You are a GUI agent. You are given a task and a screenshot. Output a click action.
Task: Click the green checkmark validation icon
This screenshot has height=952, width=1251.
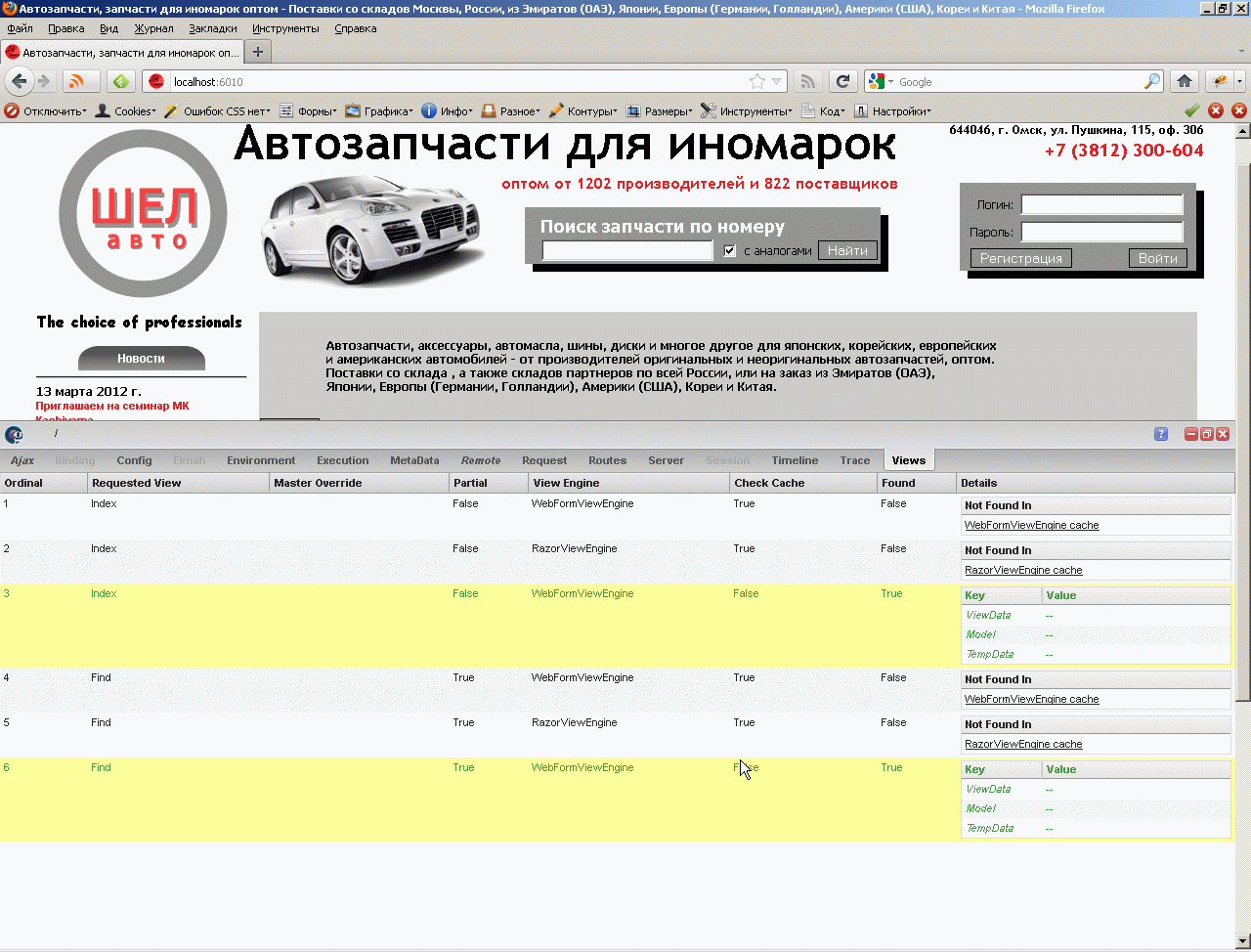coord(1191,110)
